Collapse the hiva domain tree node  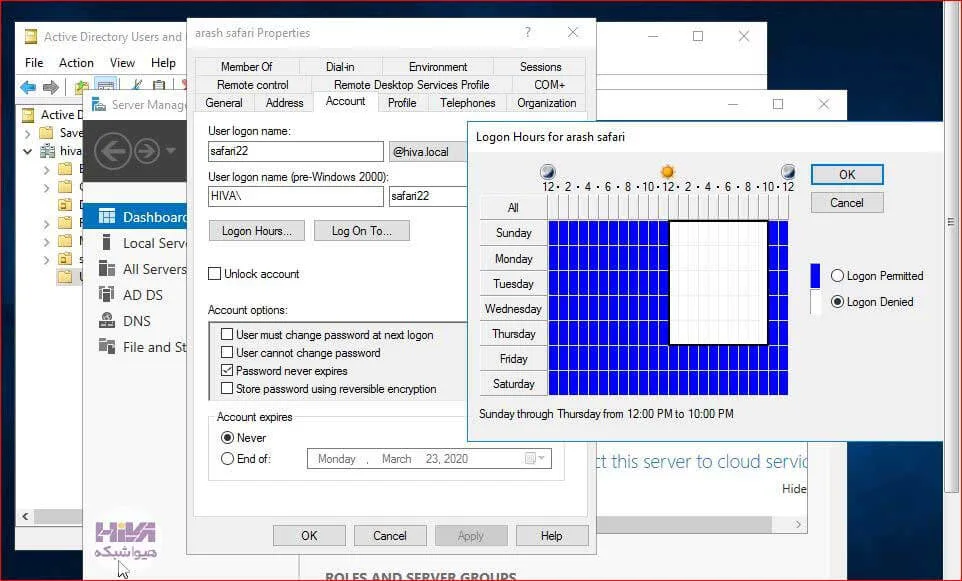click(28, 151)
